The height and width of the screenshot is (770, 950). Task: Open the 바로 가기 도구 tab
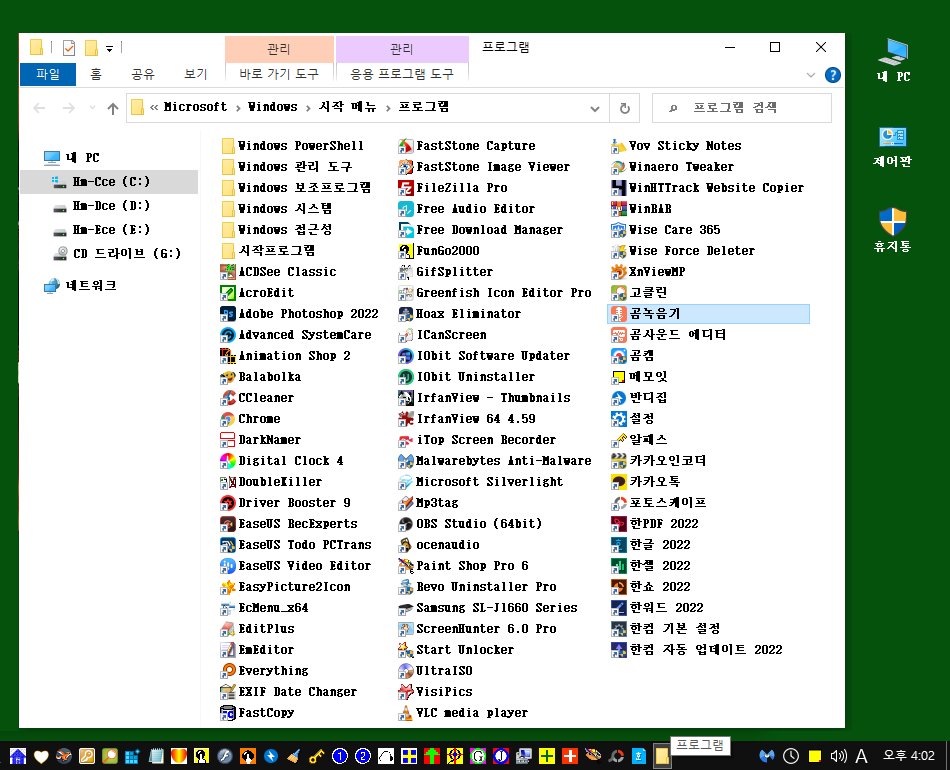tap(279, 75)
